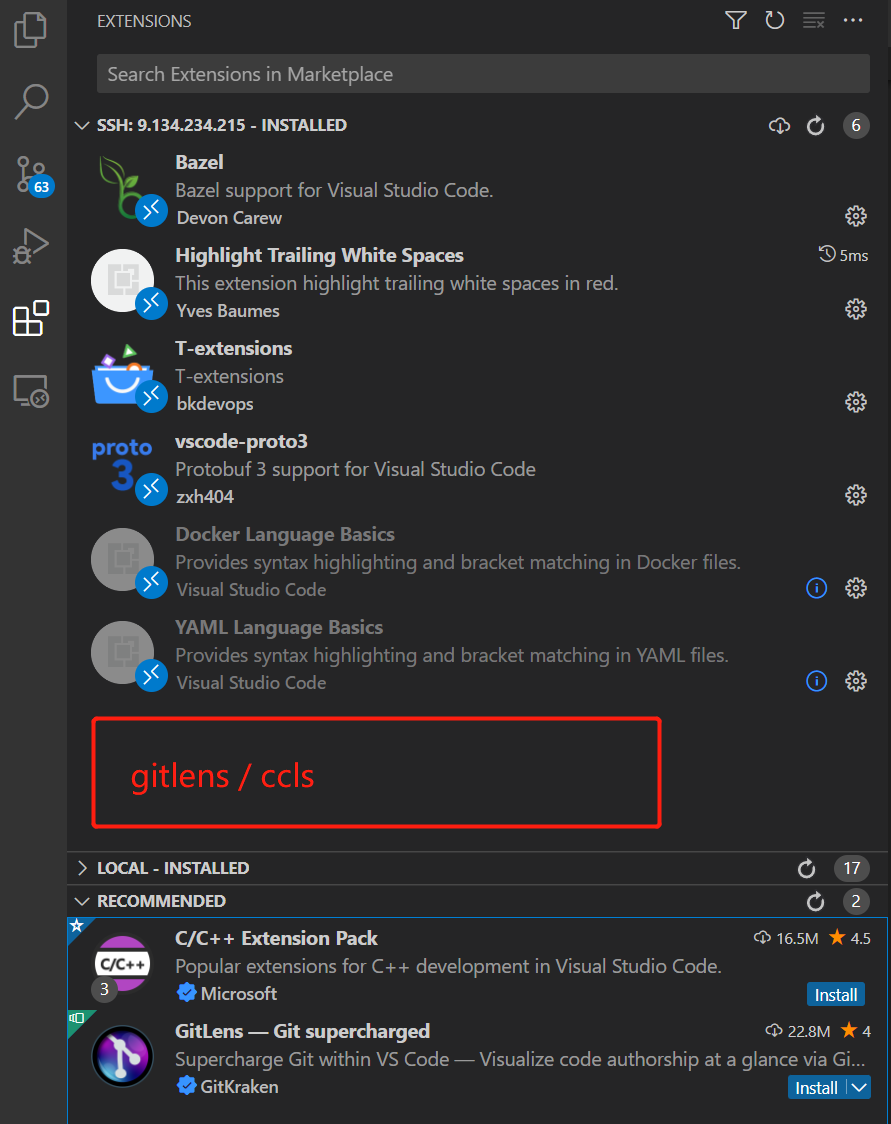
Task: Filter the extensions list
Action: pyautogui.click(x=735, y=20)
